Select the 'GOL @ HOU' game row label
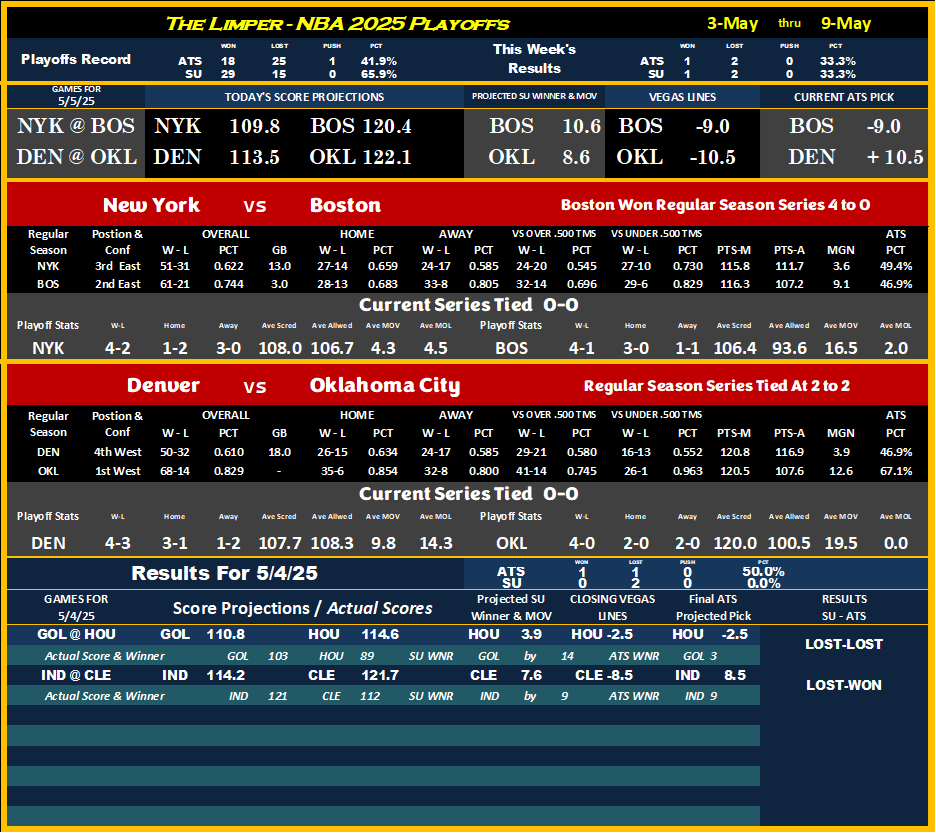 click(76, 634)
